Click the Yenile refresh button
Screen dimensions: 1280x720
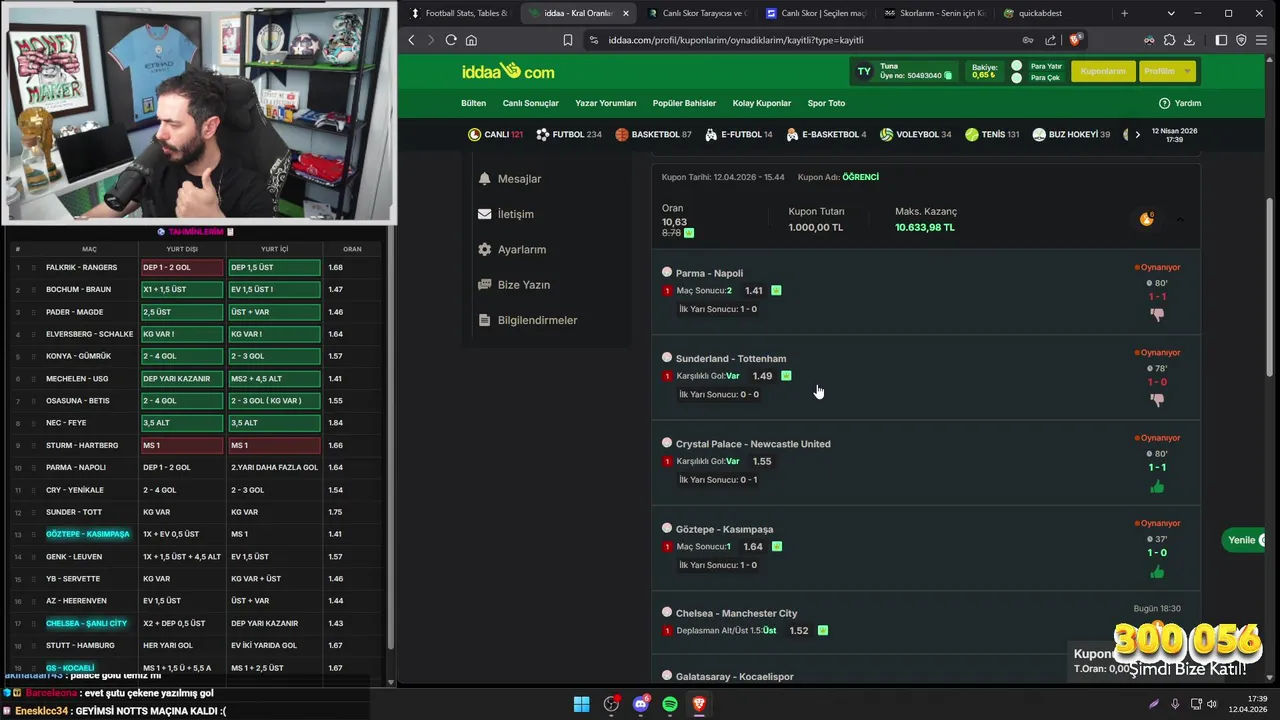[1245, 540]
